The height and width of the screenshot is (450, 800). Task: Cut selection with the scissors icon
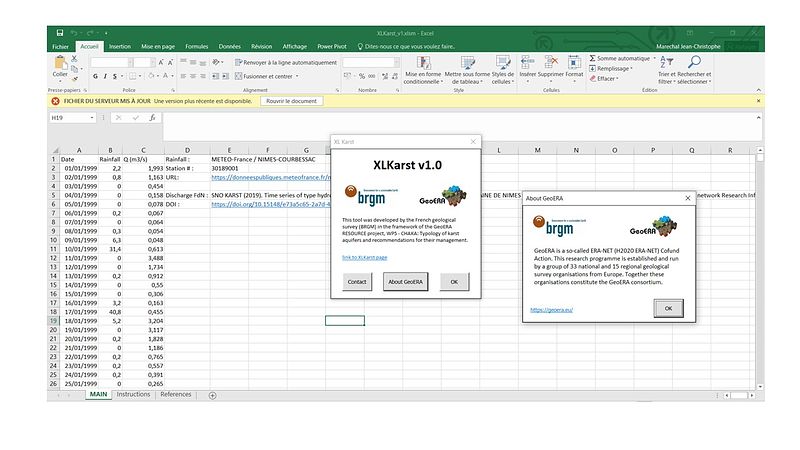[74, 59]
